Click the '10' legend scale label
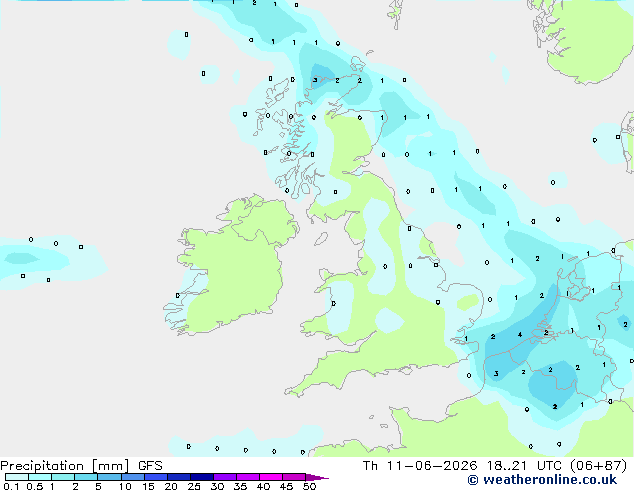The width and height of the screenshot is (634, 490). 125,486
